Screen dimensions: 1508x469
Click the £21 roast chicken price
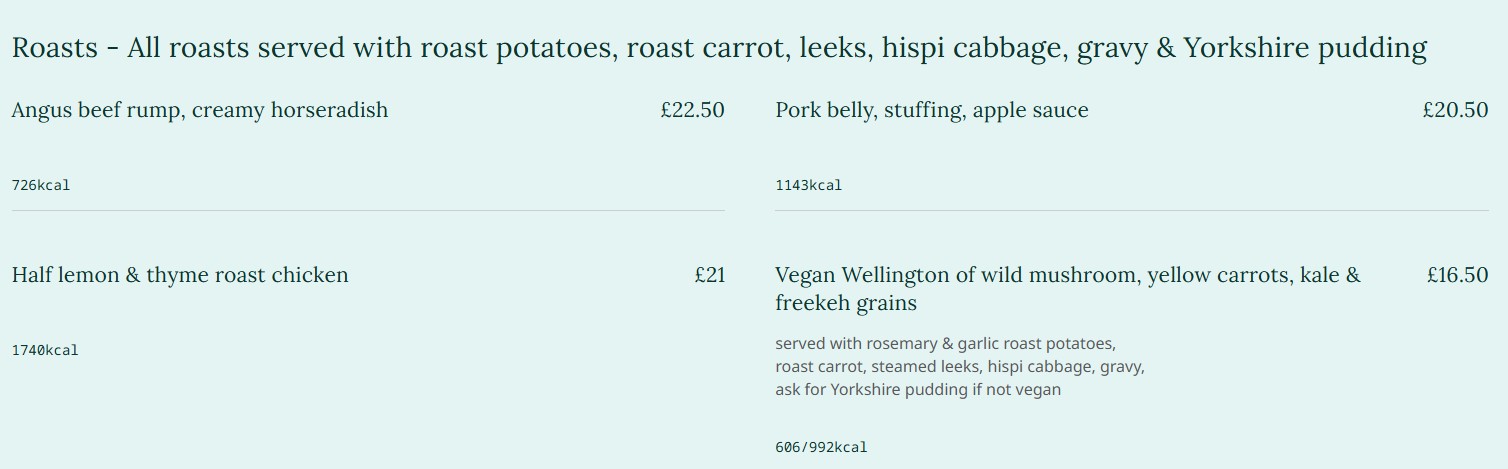point(710,275)
